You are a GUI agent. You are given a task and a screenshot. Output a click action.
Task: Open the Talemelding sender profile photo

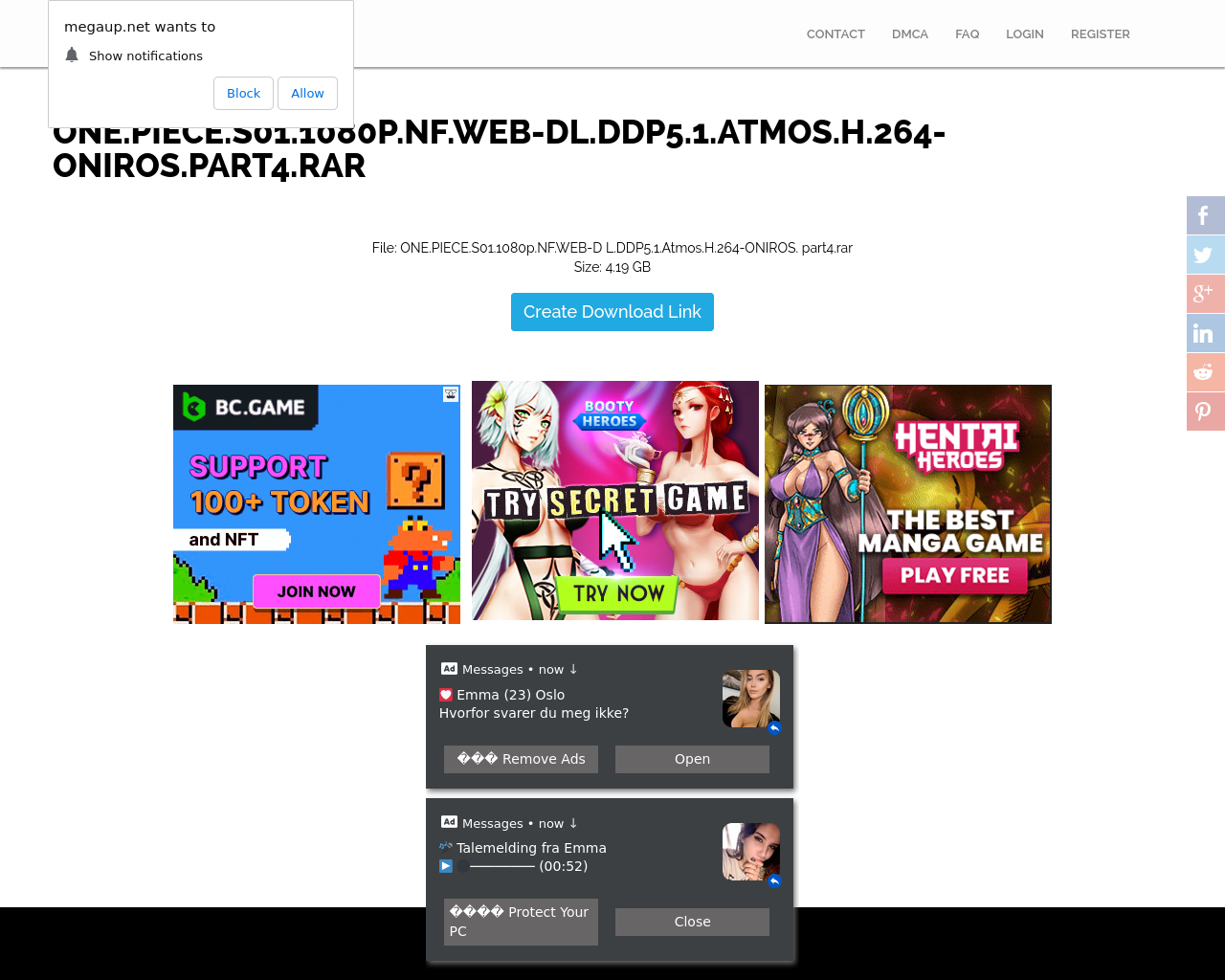751,852
